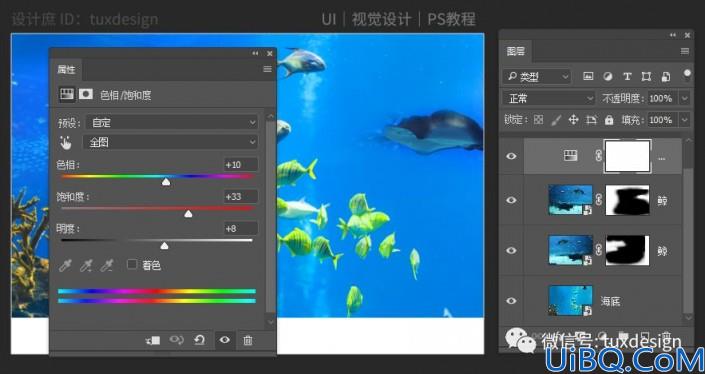Viewport: 705px width, 374px height.
Task: Lock position move icon
Action: pos(573,120)
